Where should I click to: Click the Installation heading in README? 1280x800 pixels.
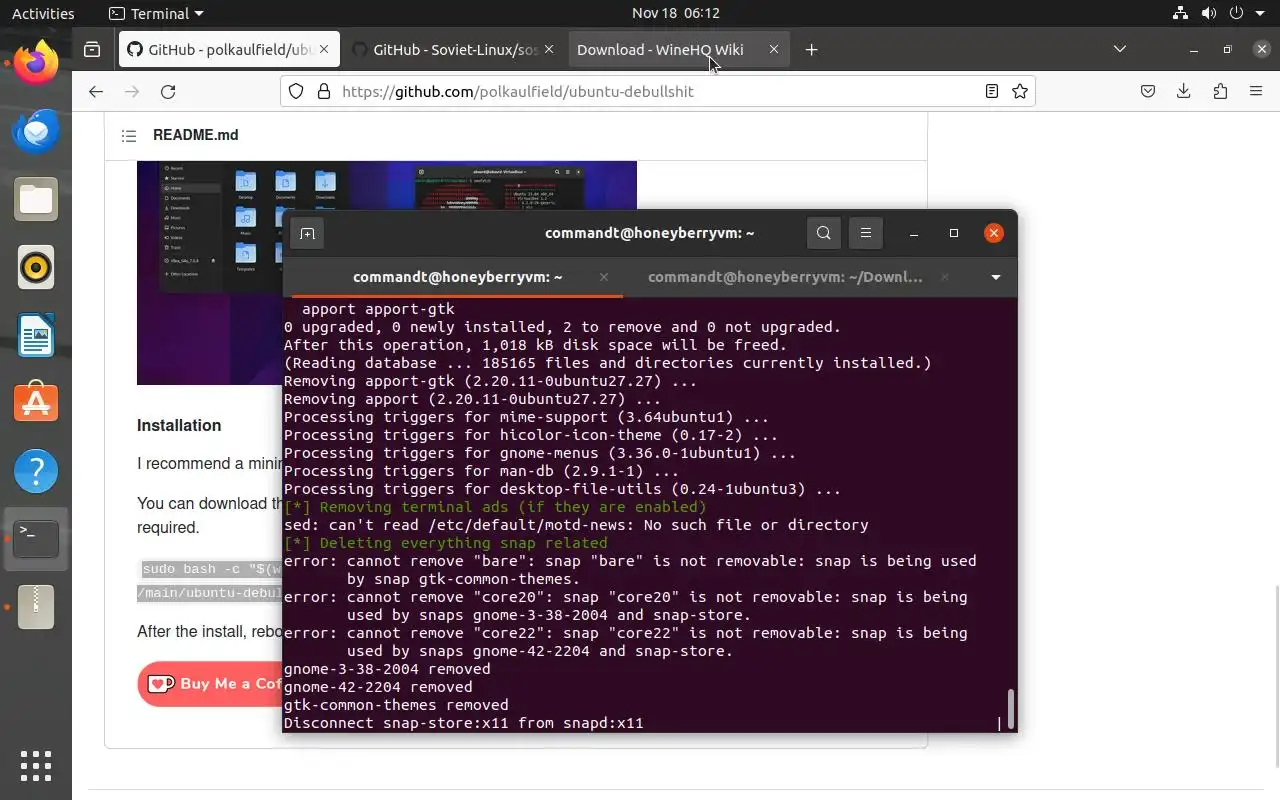point(179,425)
